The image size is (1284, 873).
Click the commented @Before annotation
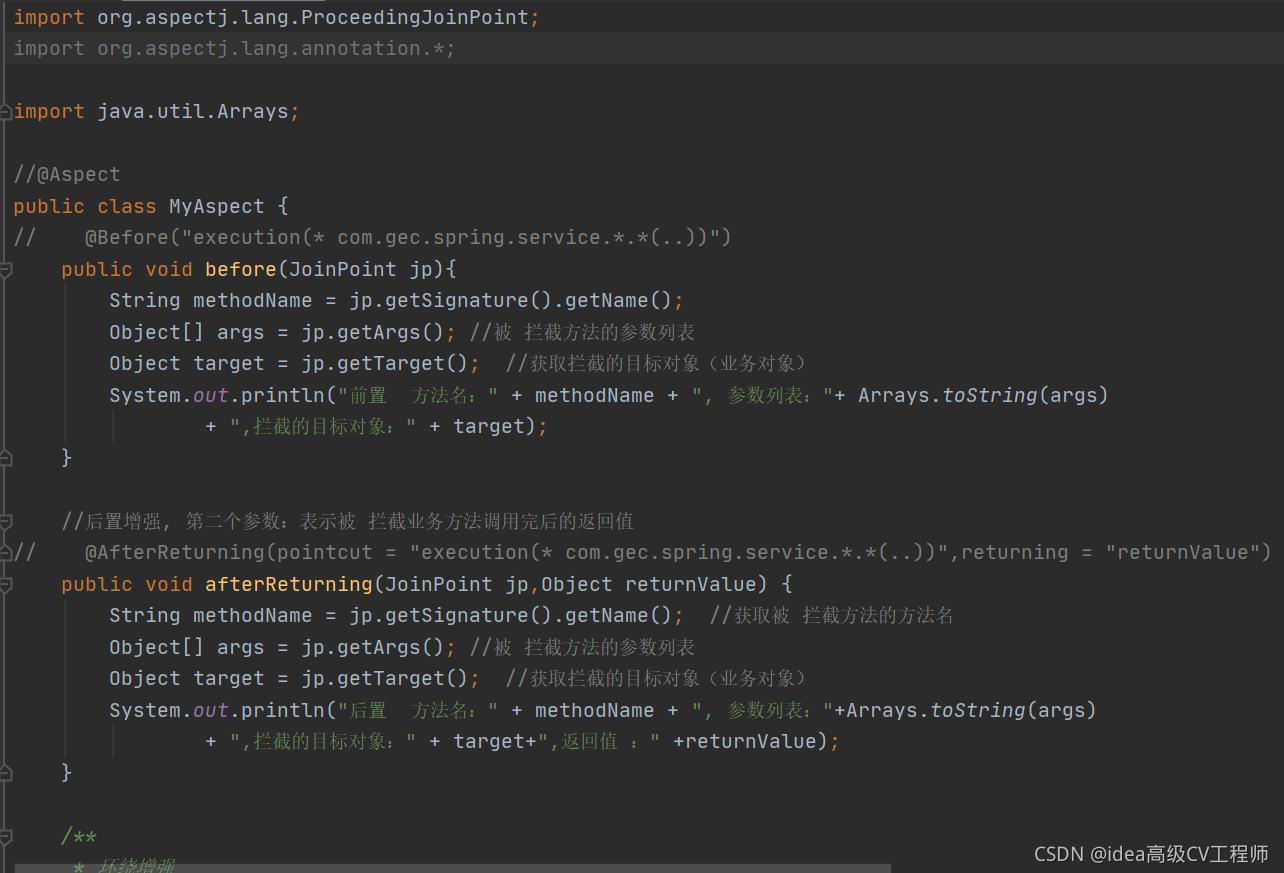[409, 237]
